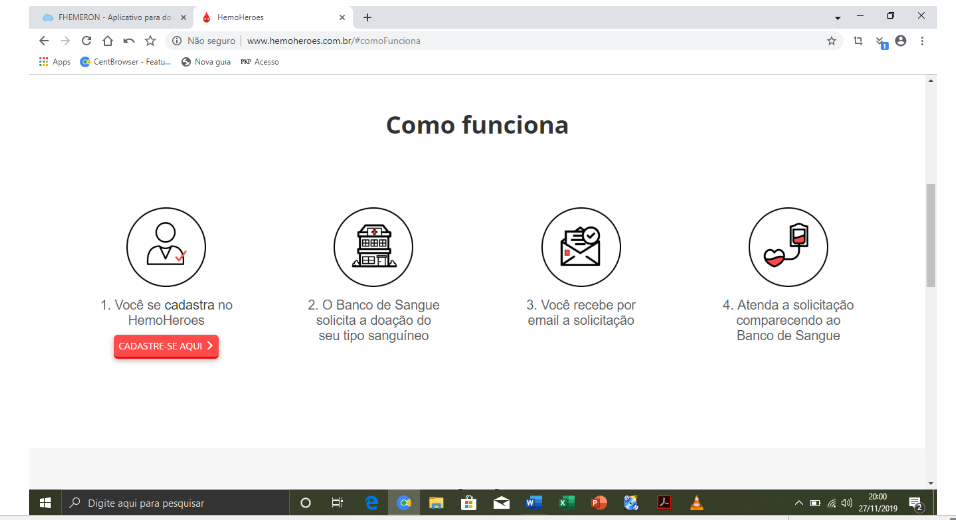
Task: Click the page vertical scrollbar thumb
Action: (930, 235)
